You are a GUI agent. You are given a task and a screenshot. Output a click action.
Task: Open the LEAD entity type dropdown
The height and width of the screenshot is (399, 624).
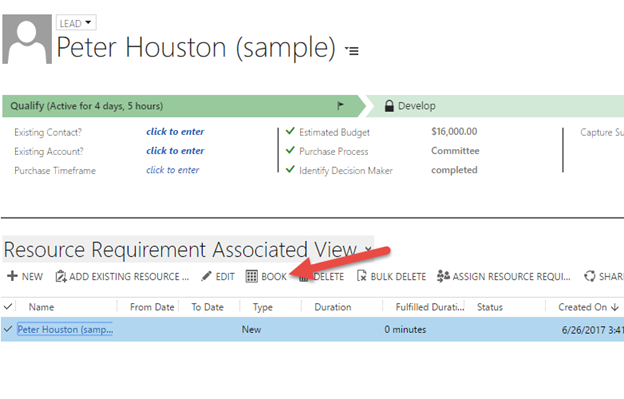pyautogui.click(x=76, y=23)
